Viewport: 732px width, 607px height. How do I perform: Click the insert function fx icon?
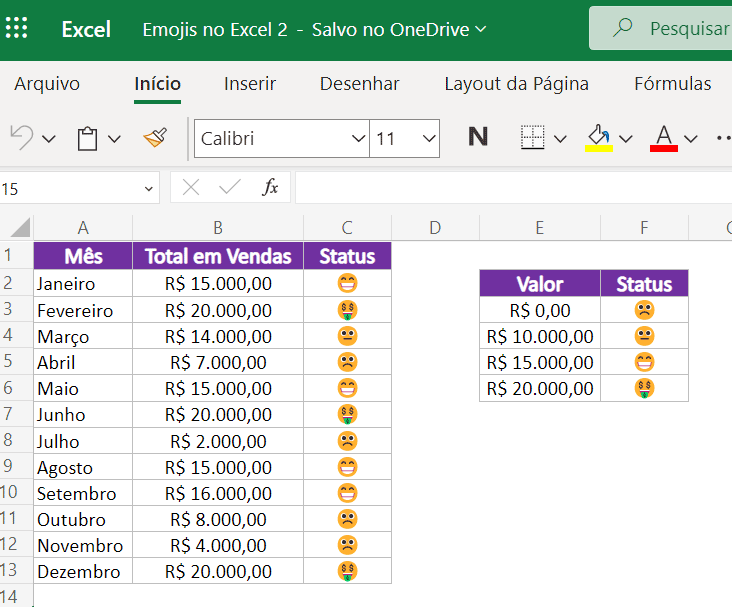(x=270, y=187)
